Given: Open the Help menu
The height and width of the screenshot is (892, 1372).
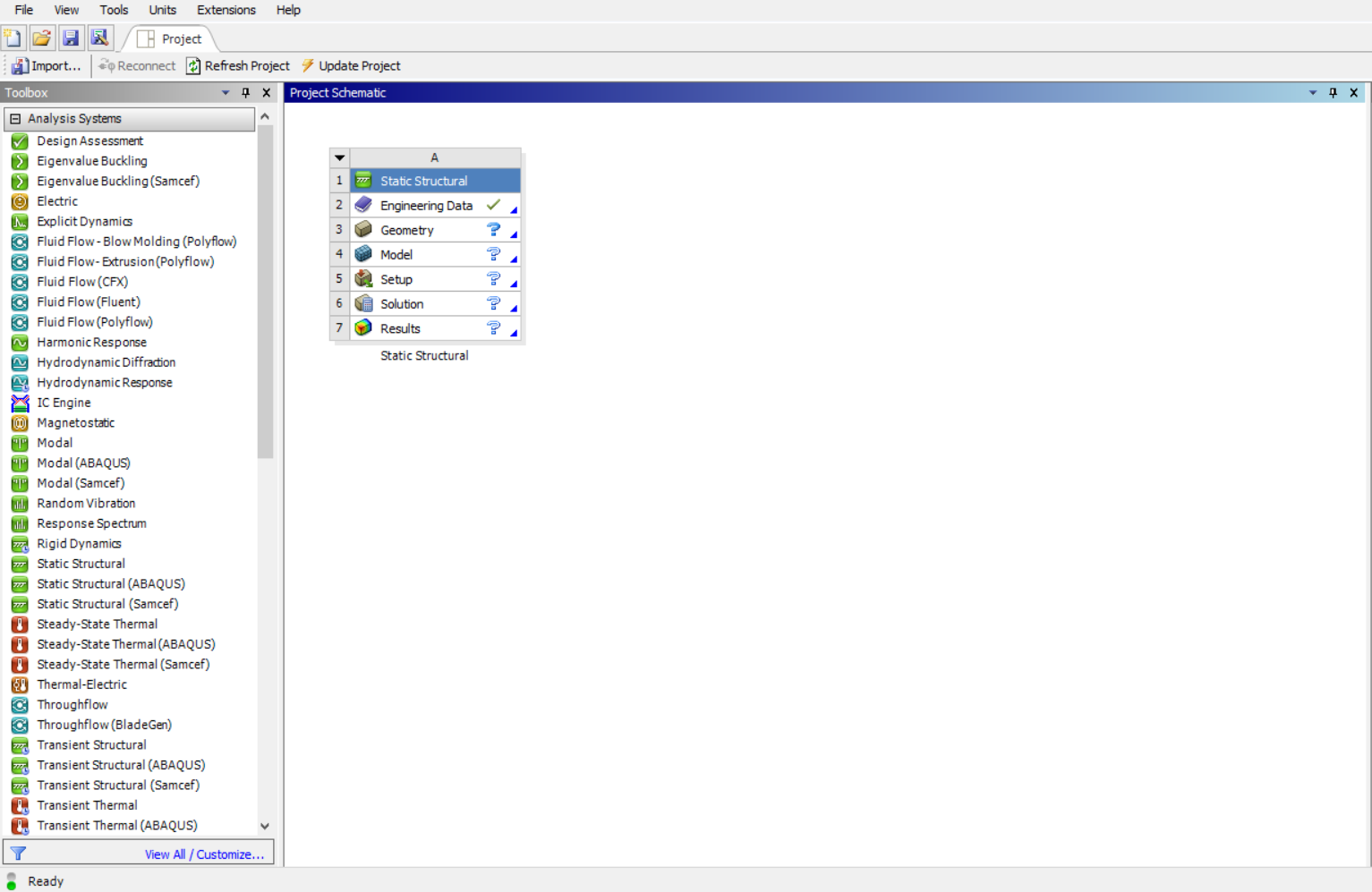Looking at the screenshot, I should coord(288,10).
